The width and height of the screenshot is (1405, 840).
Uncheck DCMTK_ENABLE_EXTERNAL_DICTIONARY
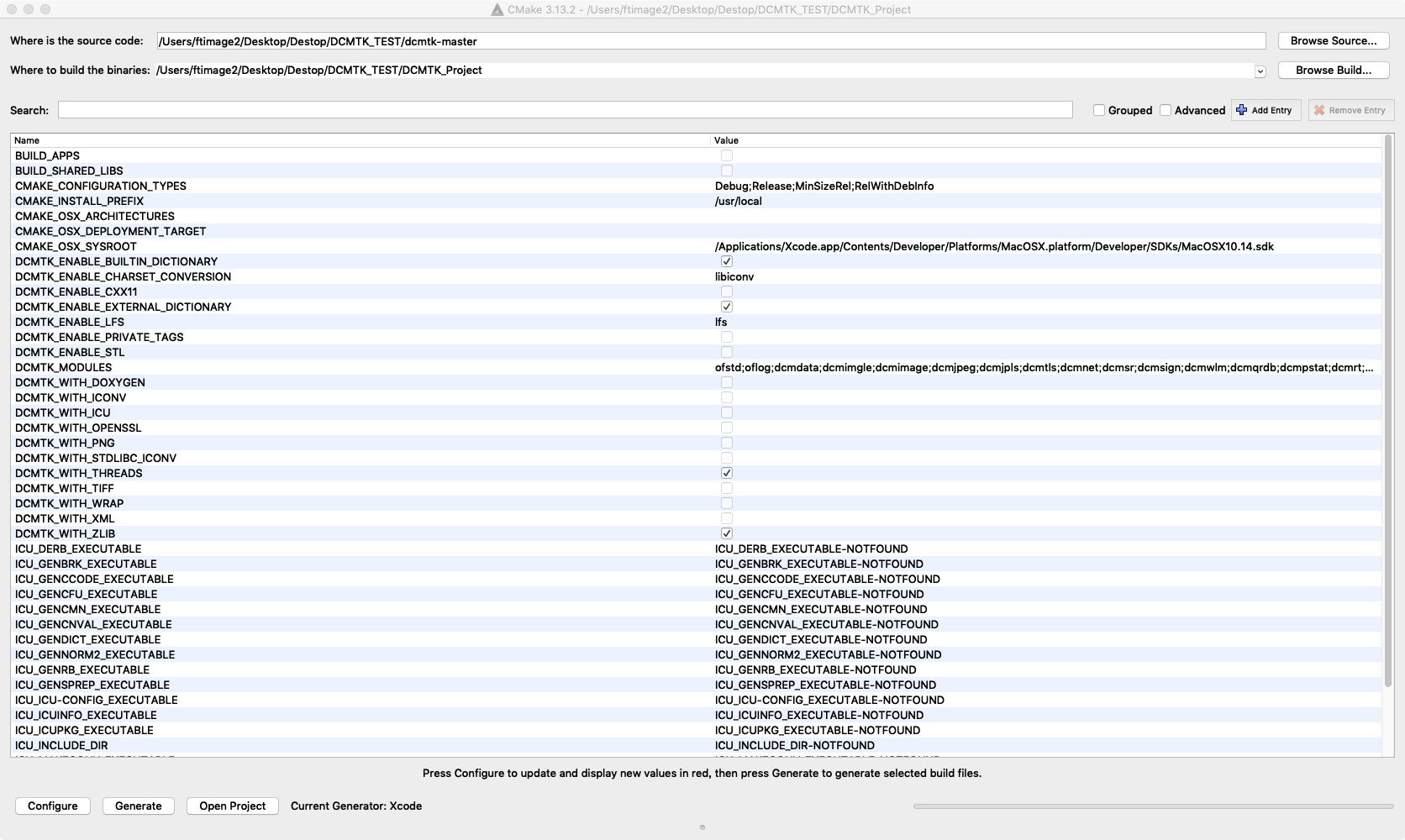click(x=727, y=307)
